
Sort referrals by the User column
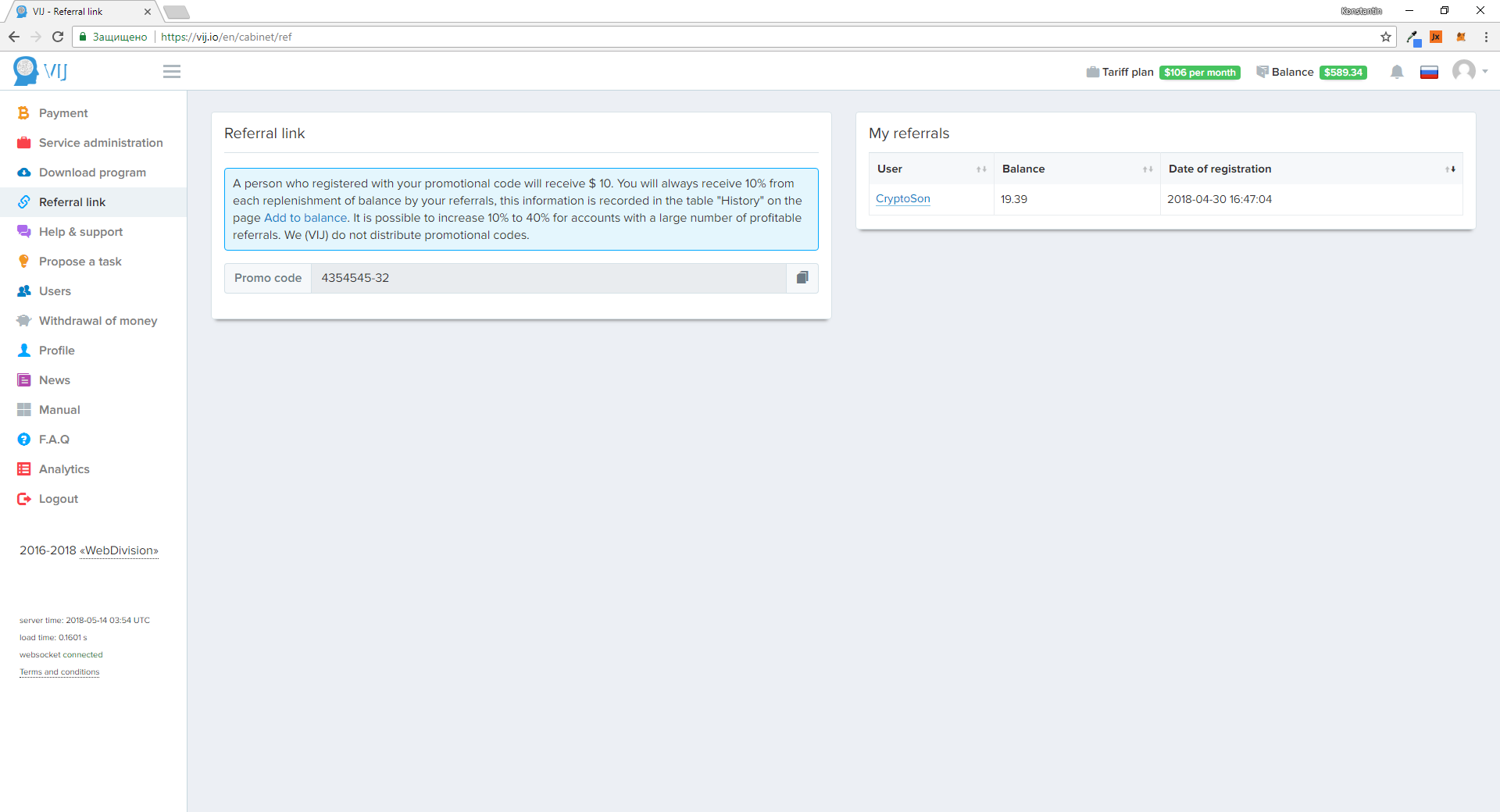[x=930, y=169]
